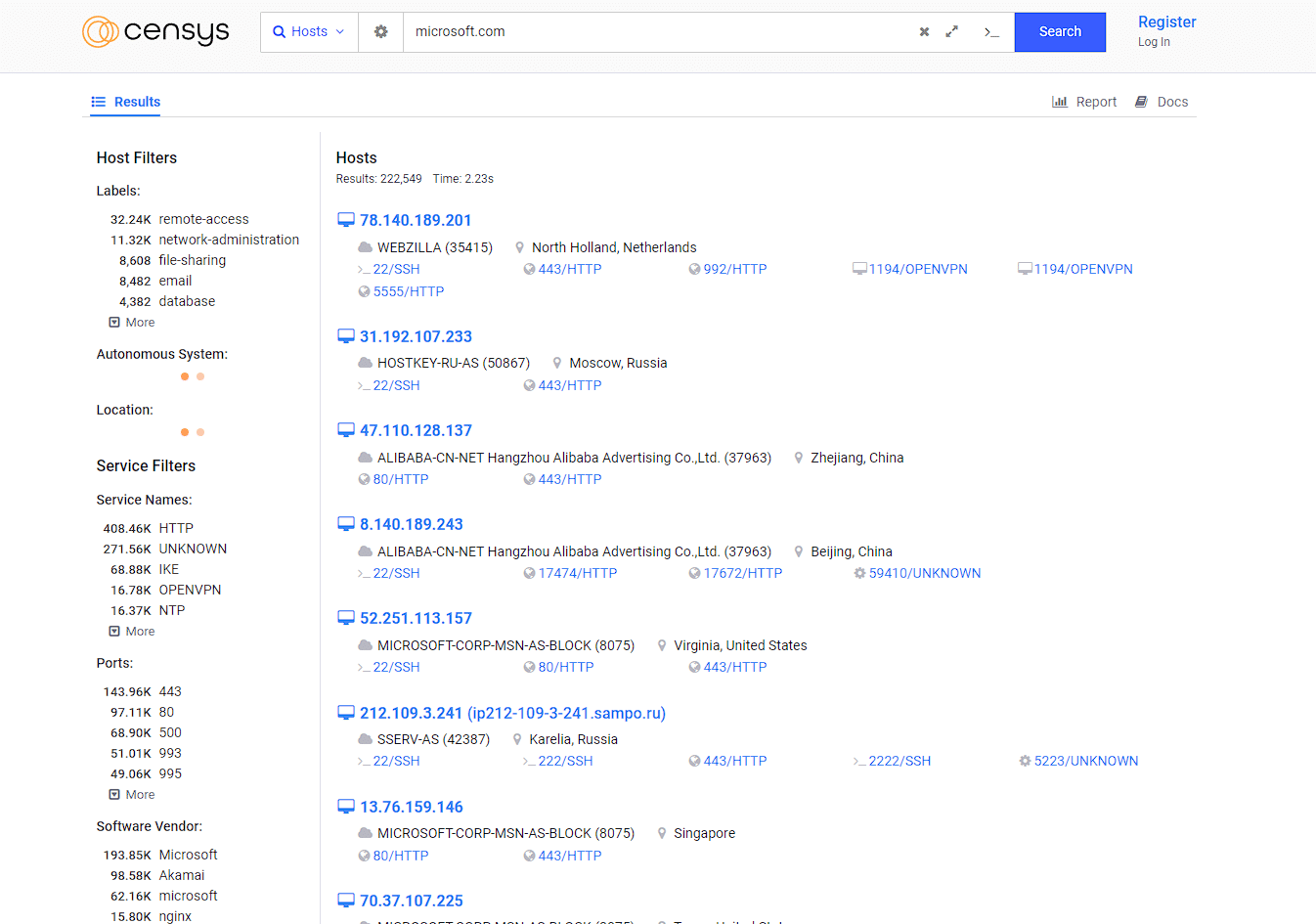1316x924 pixels.
Task: Click the Censys logo
Action: tap(155, 31)
